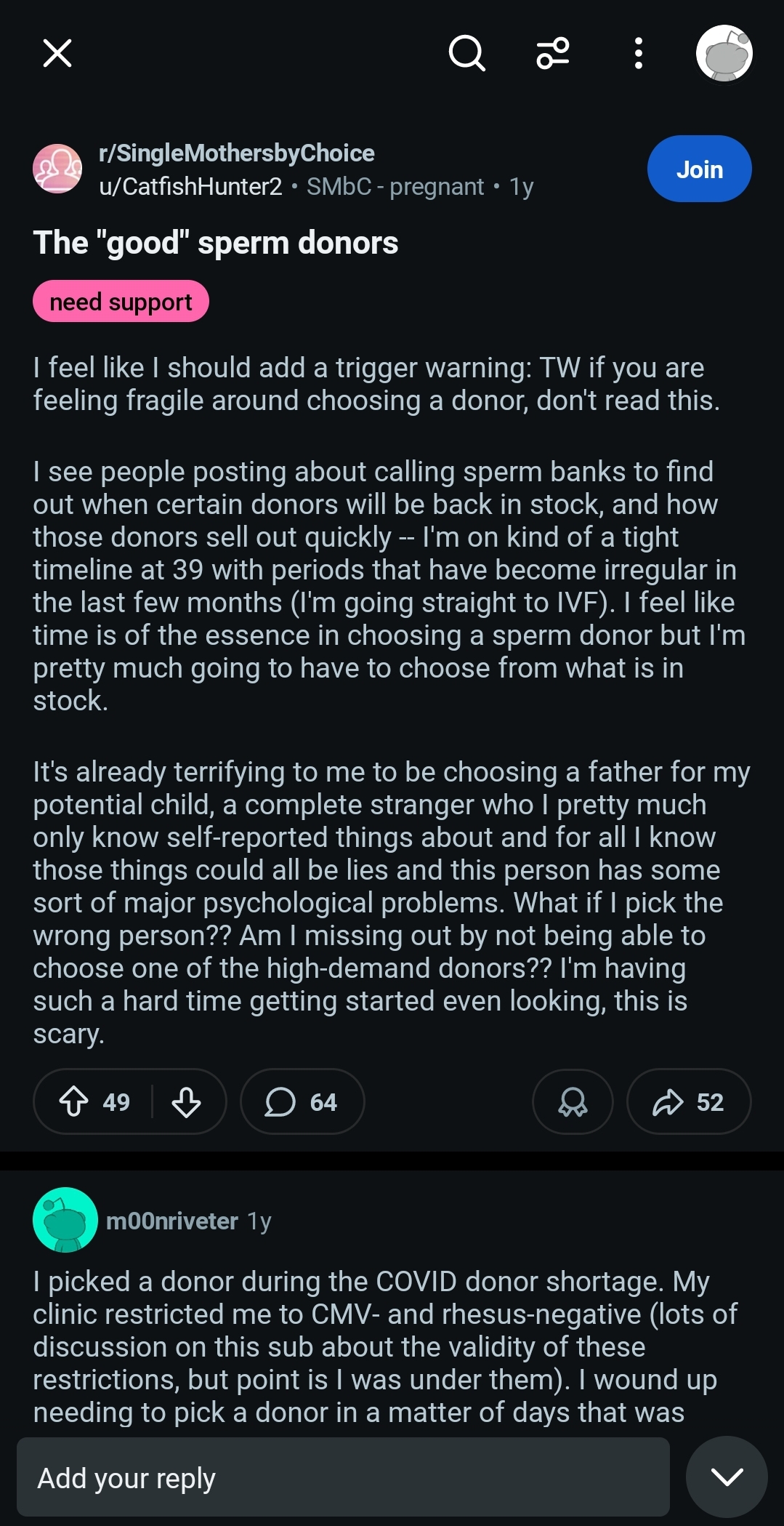Viewport: 784px width, 1526px height.
Task: Open the SingleMothersbyChoice community avatar
Action: click(x=57, y=169)
